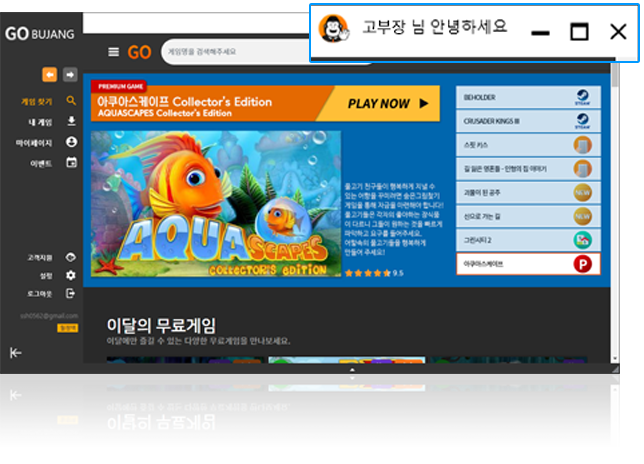644x464 pixels.
Task: Click the yellow membership badge under email
Action: pos(67,328)
